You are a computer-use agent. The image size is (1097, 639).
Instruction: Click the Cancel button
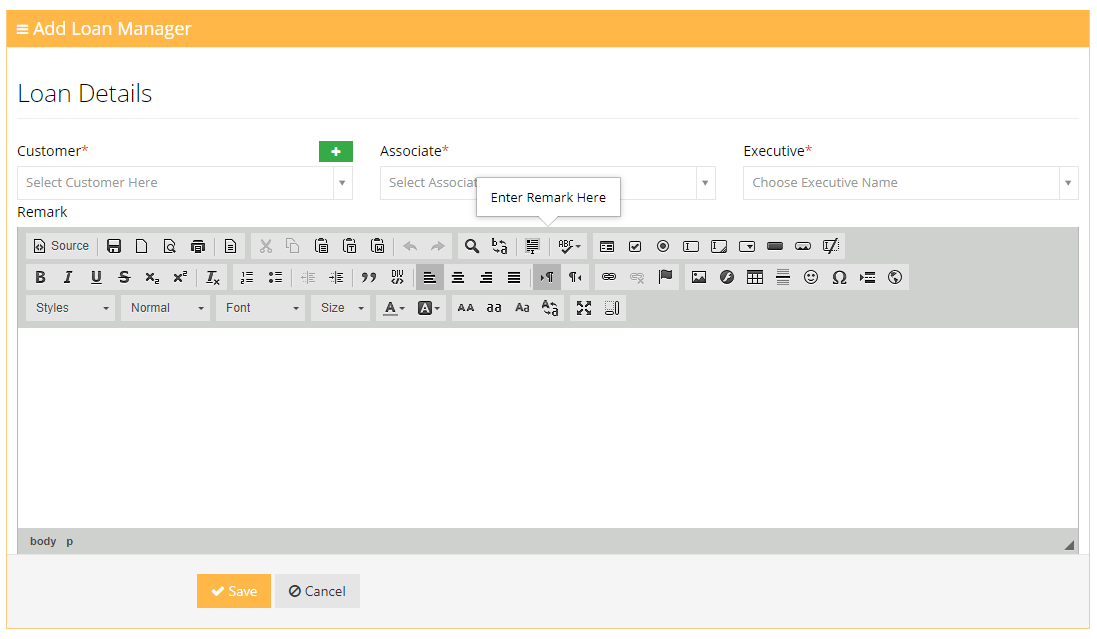(317, 591)
